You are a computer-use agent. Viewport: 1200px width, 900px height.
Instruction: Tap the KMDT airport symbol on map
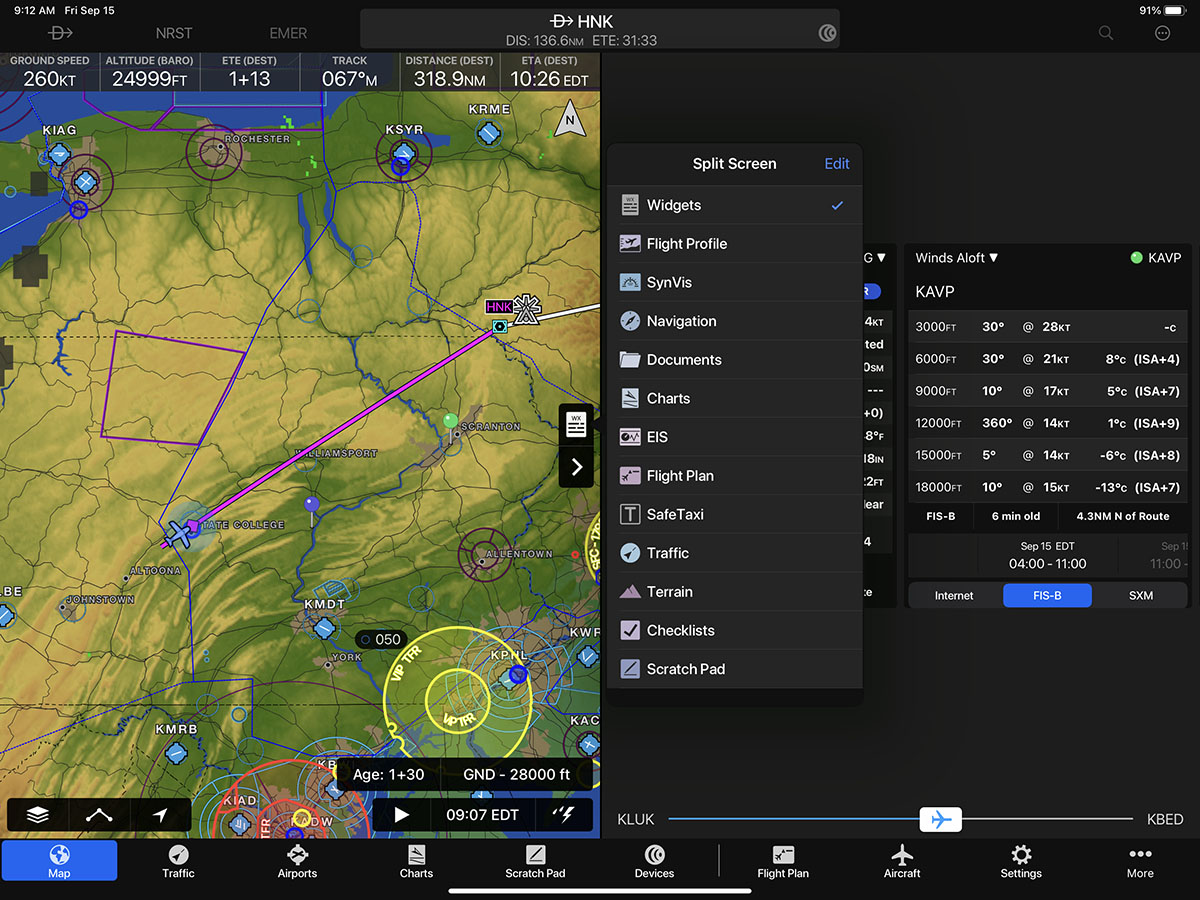[324, 628]
